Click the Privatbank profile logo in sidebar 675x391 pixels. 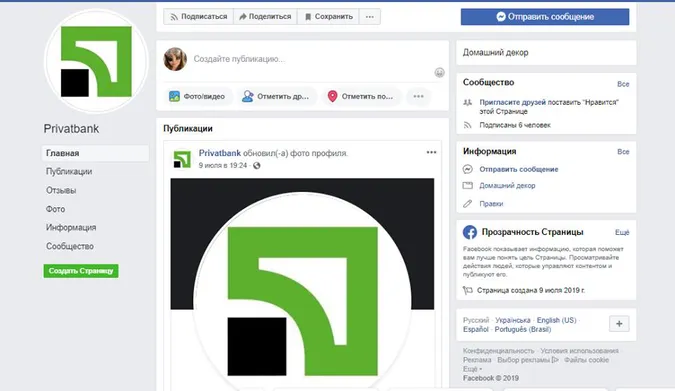pos(96,61)
